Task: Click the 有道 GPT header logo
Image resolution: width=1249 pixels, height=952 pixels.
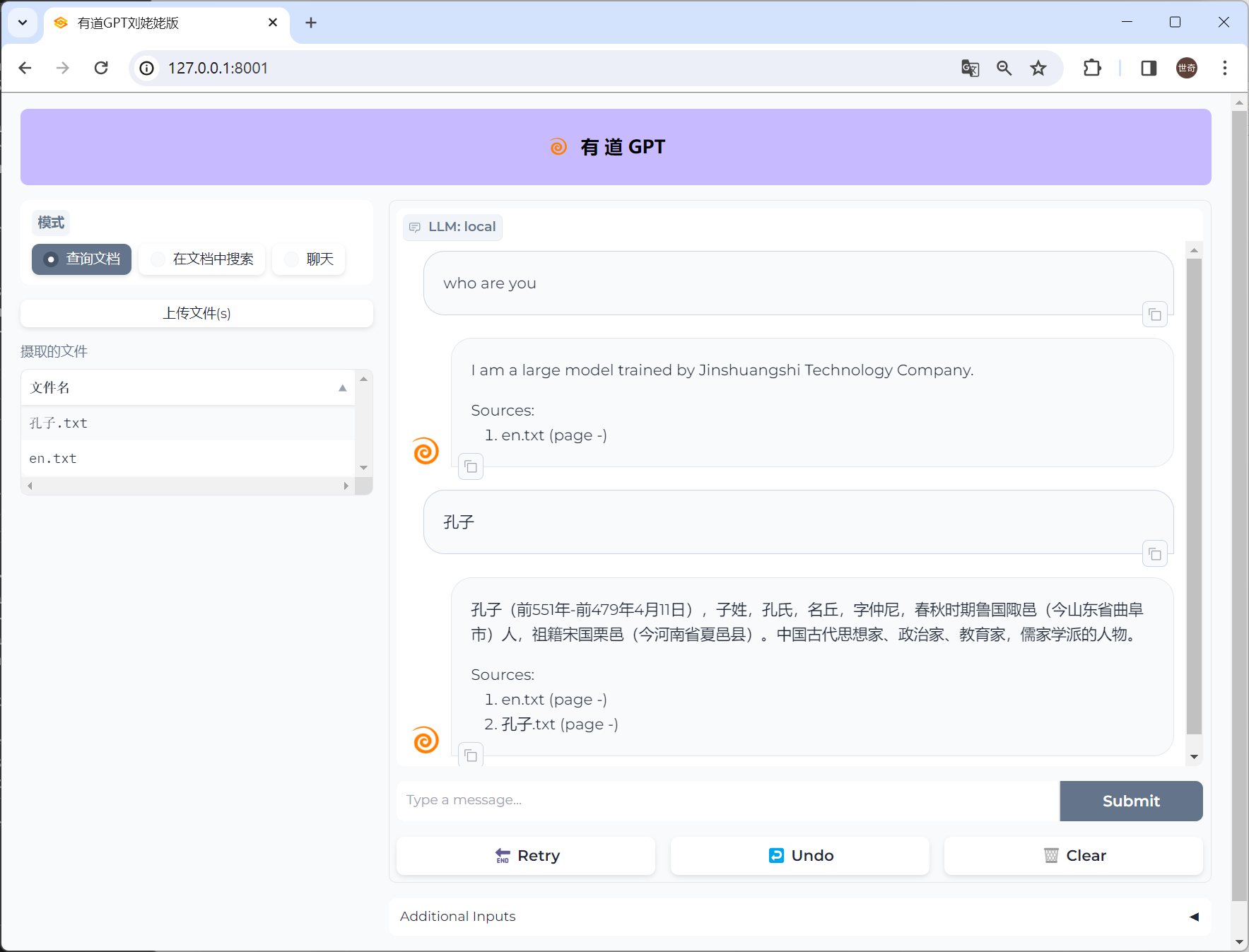Action: 558,147
